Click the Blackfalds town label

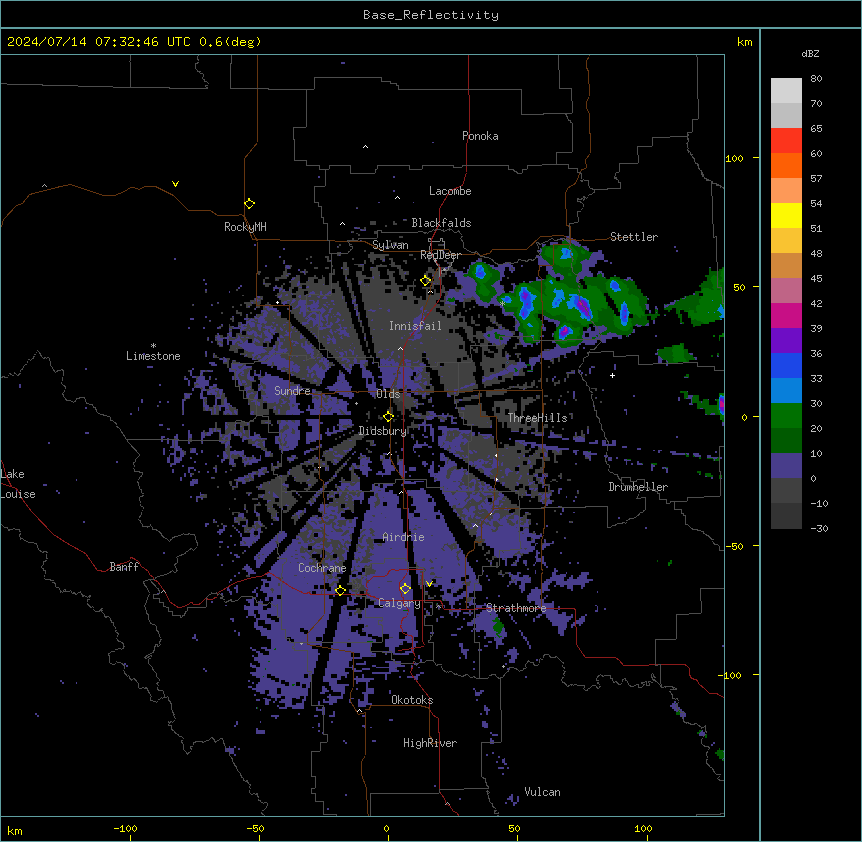[x=441, y=223]
